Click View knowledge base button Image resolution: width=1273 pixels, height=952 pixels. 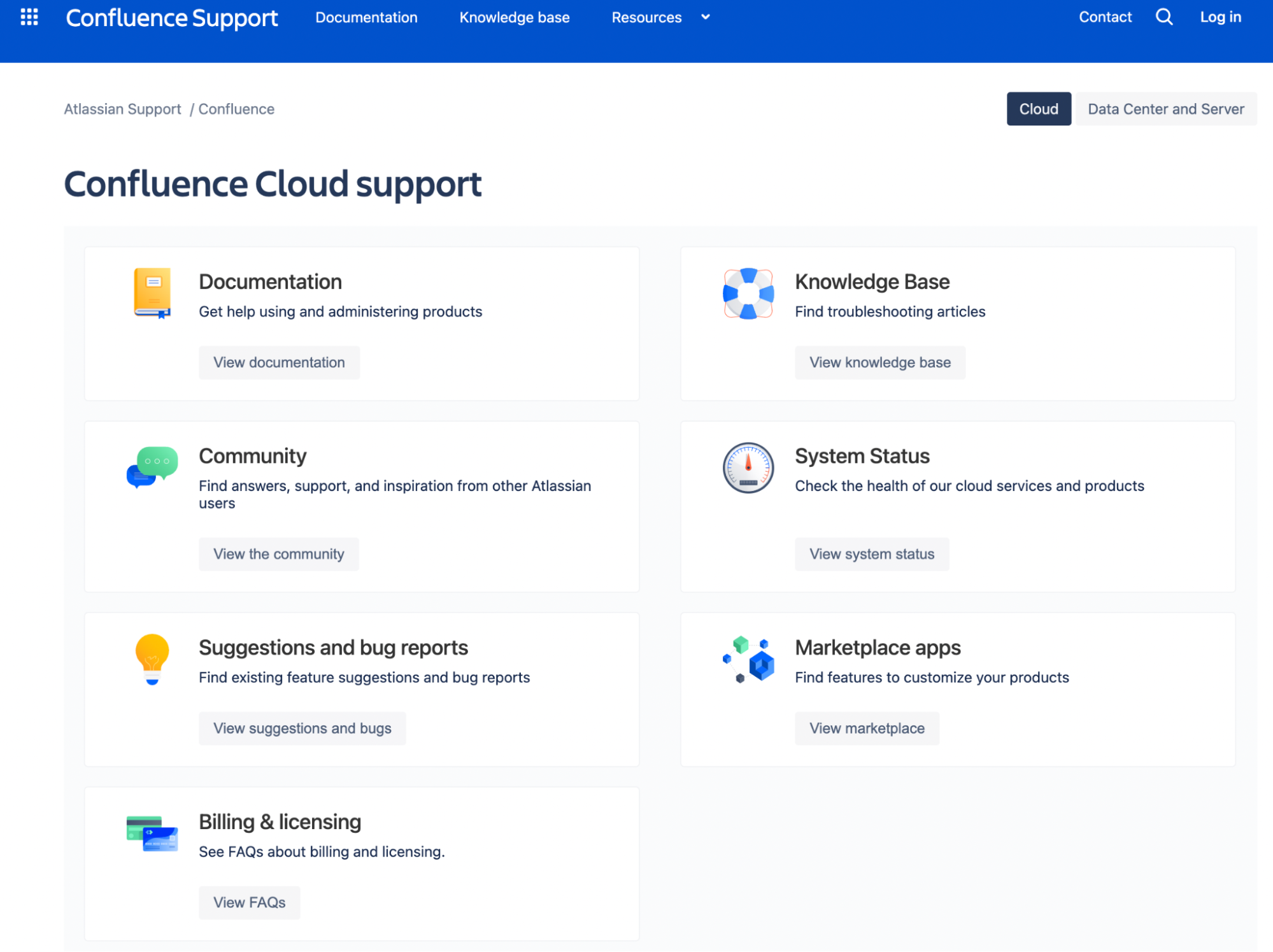[x=880, y=362]
